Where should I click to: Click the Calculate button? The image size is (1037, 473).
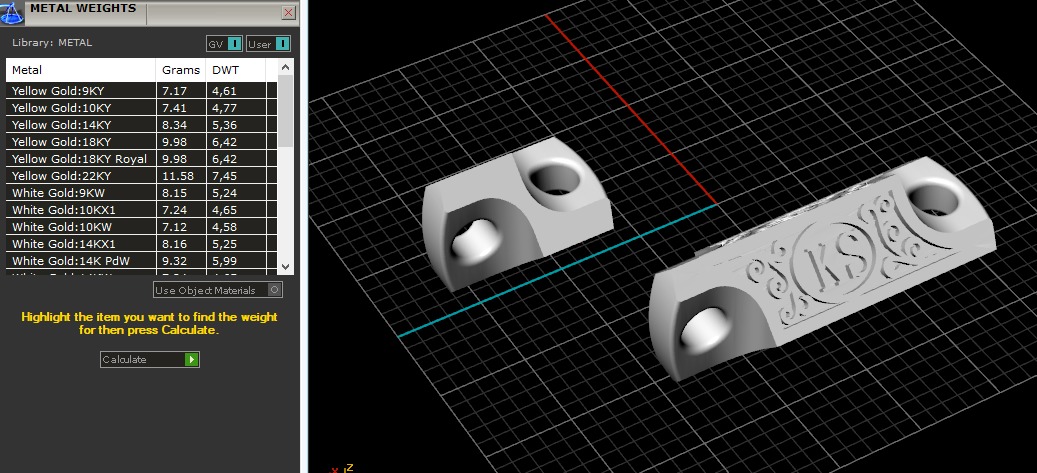pos(149,359)
